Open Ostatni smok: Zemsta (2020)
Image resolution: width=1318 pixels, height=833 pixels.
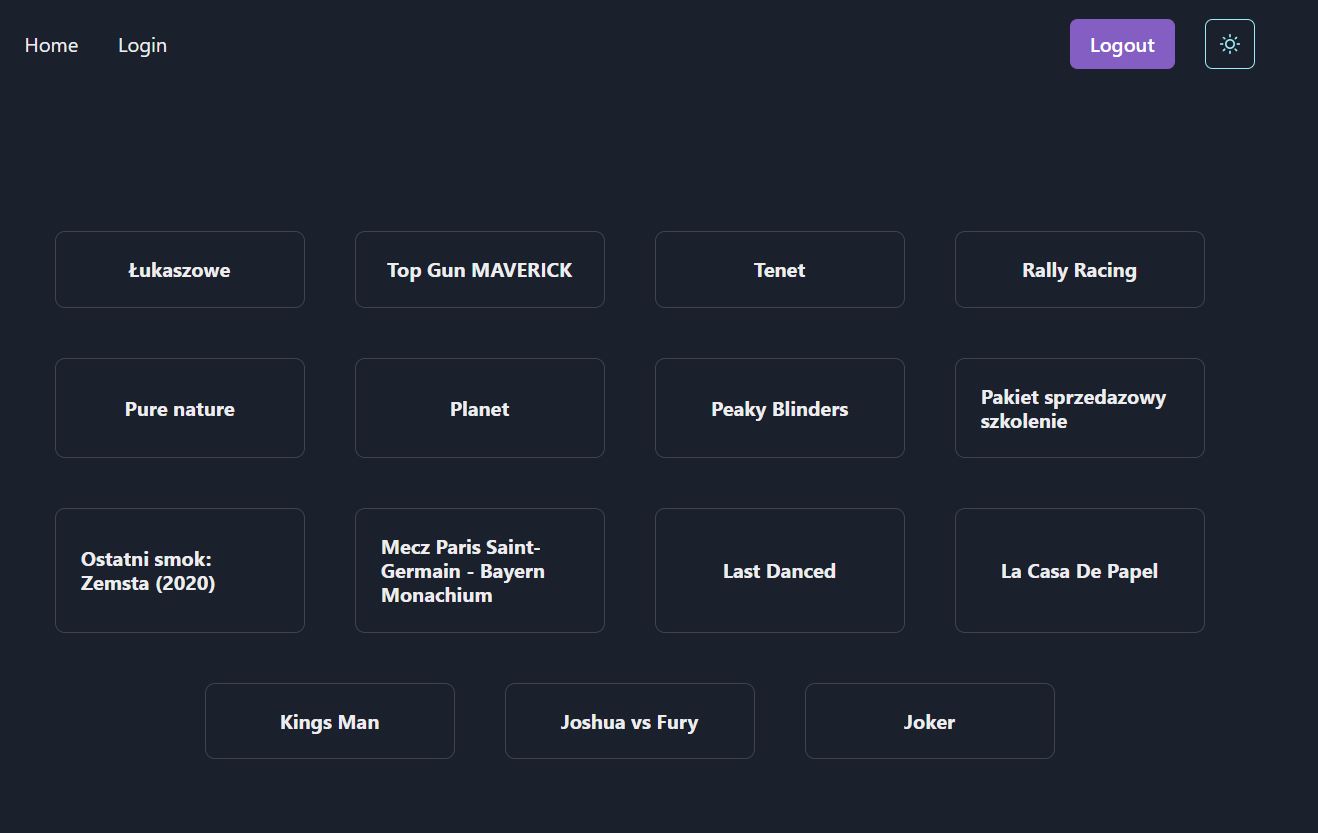point(180,570)
